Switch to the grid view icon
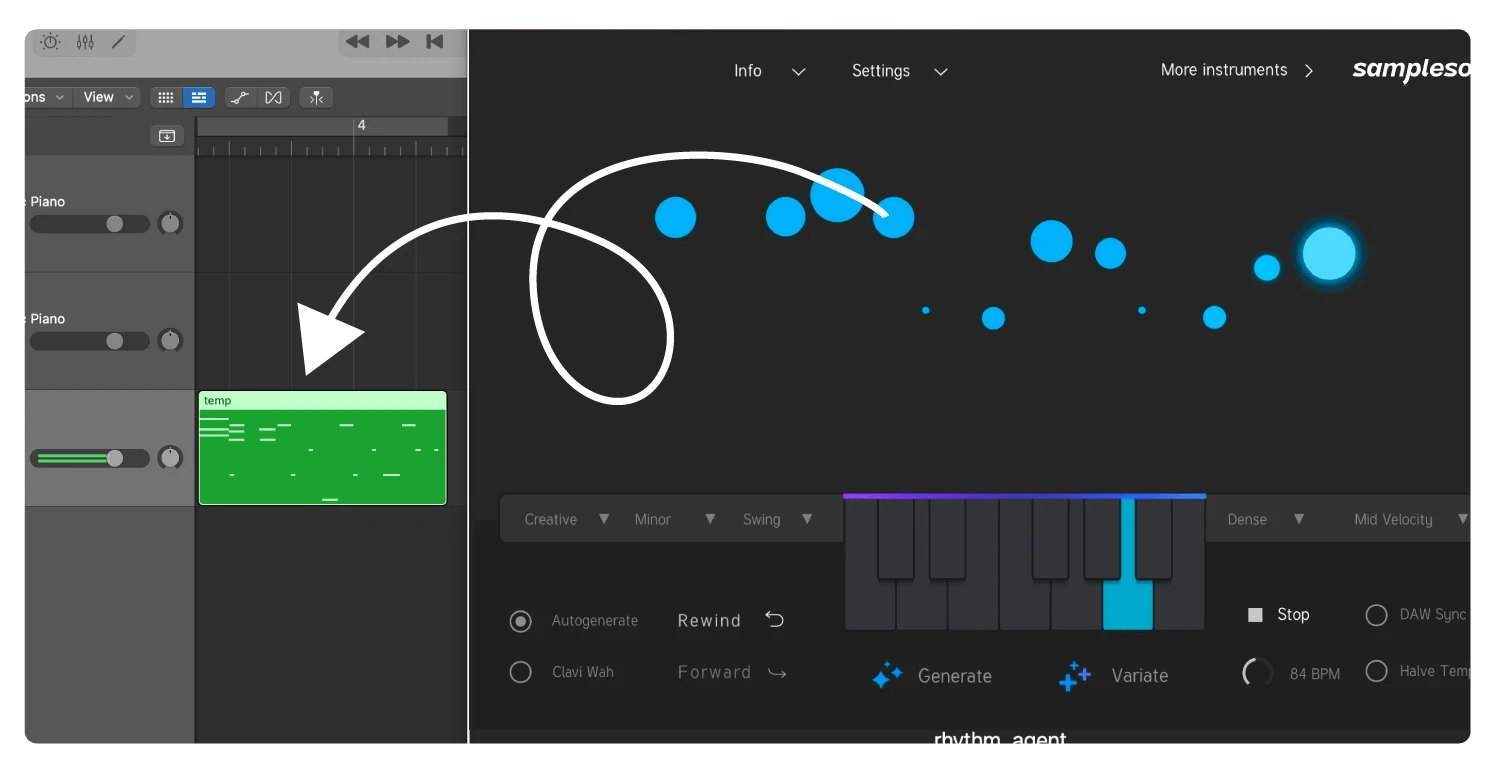Viewport: 1501px width, 767px height. 166,97
